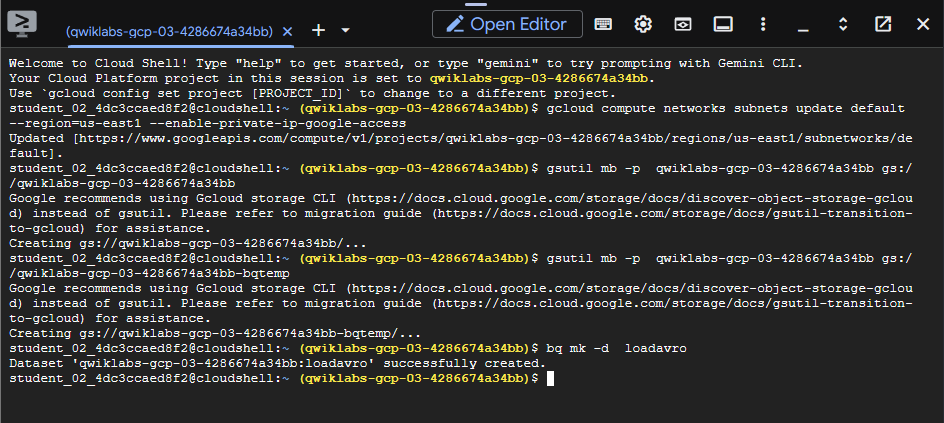The width and height of the screenshot is (944, 423).
Task: Click the Open Editor button
Action: pos(507,24)
